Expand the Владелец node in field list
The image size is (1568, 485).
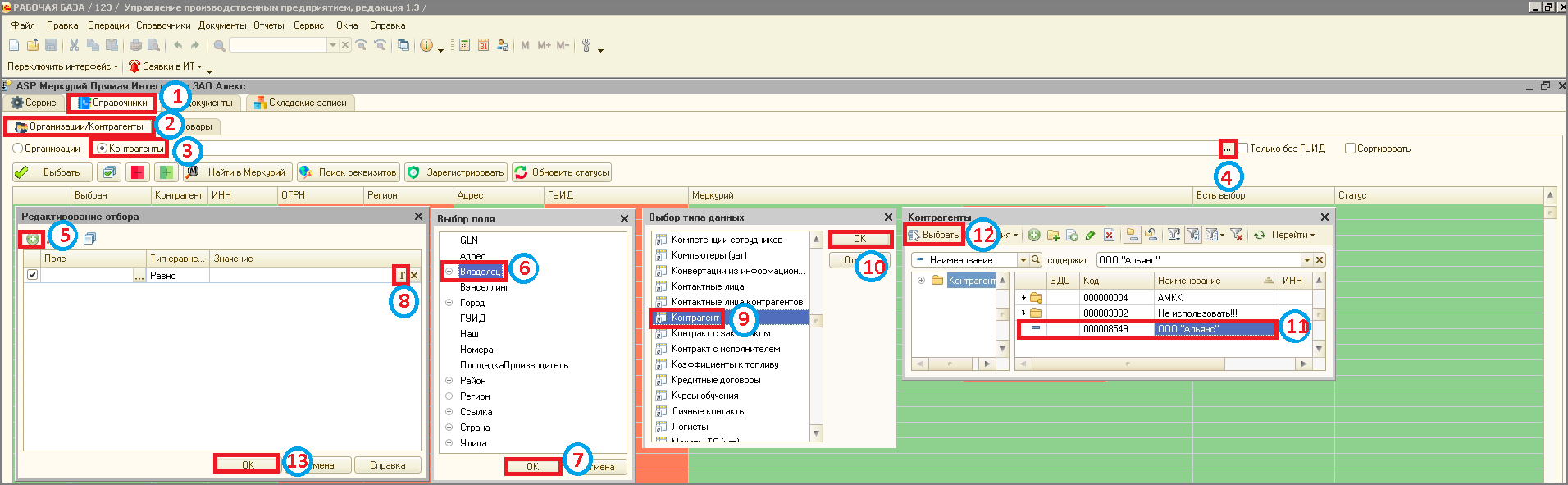tap(449, 271)
